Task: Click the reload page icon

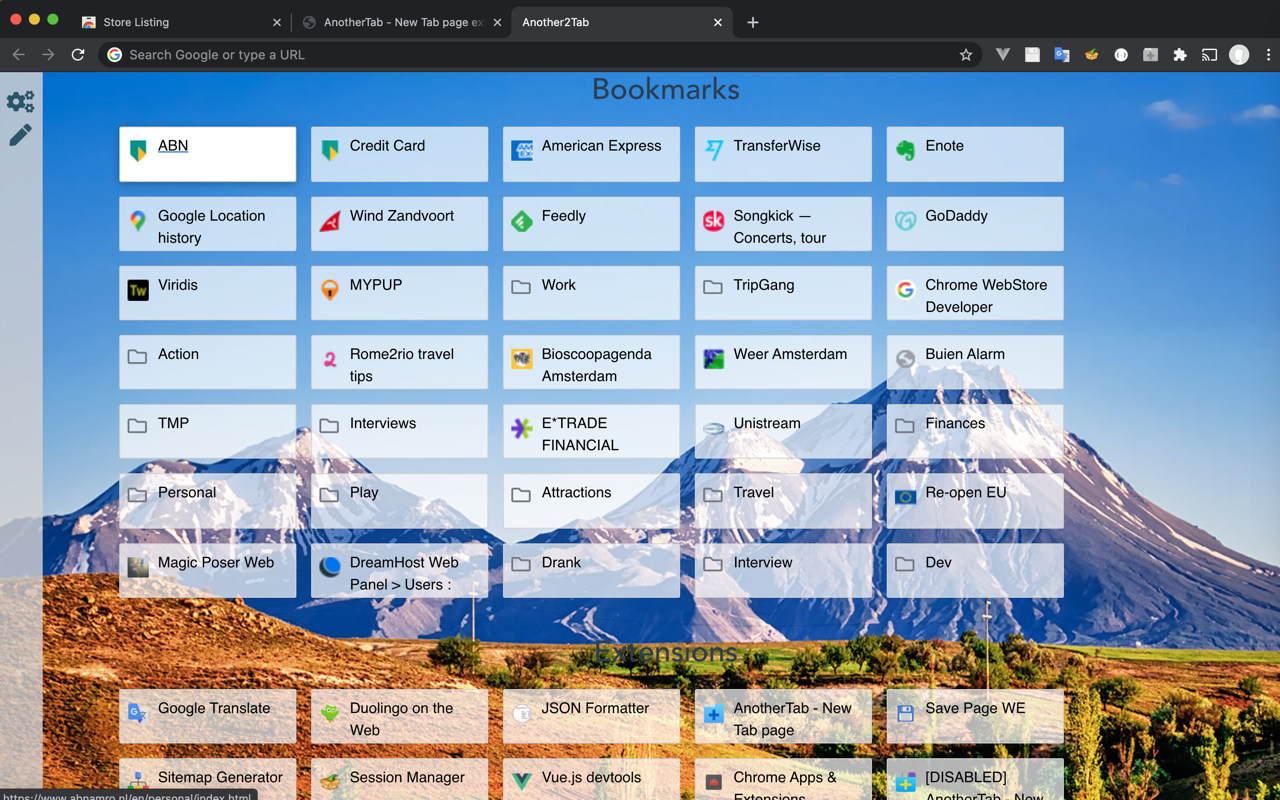Action: (78, 55)
